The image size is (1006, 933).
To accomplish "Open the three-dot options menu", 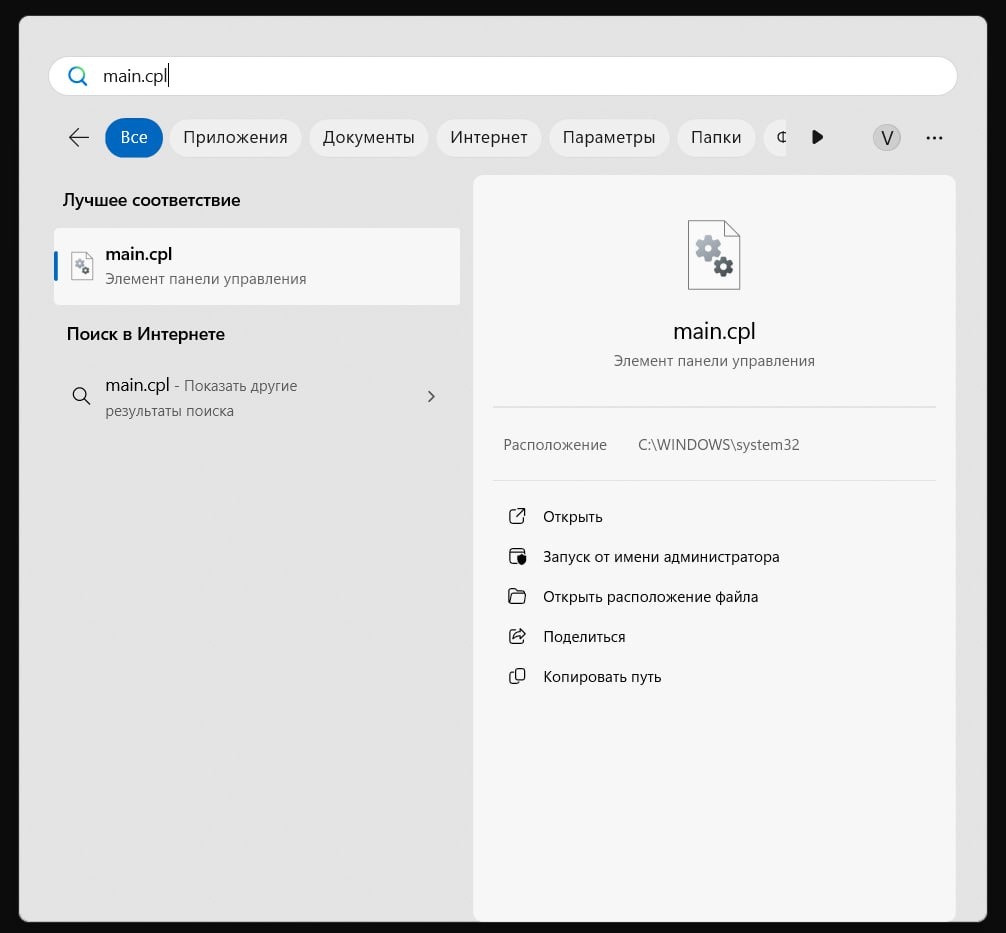I will (934, 137).
